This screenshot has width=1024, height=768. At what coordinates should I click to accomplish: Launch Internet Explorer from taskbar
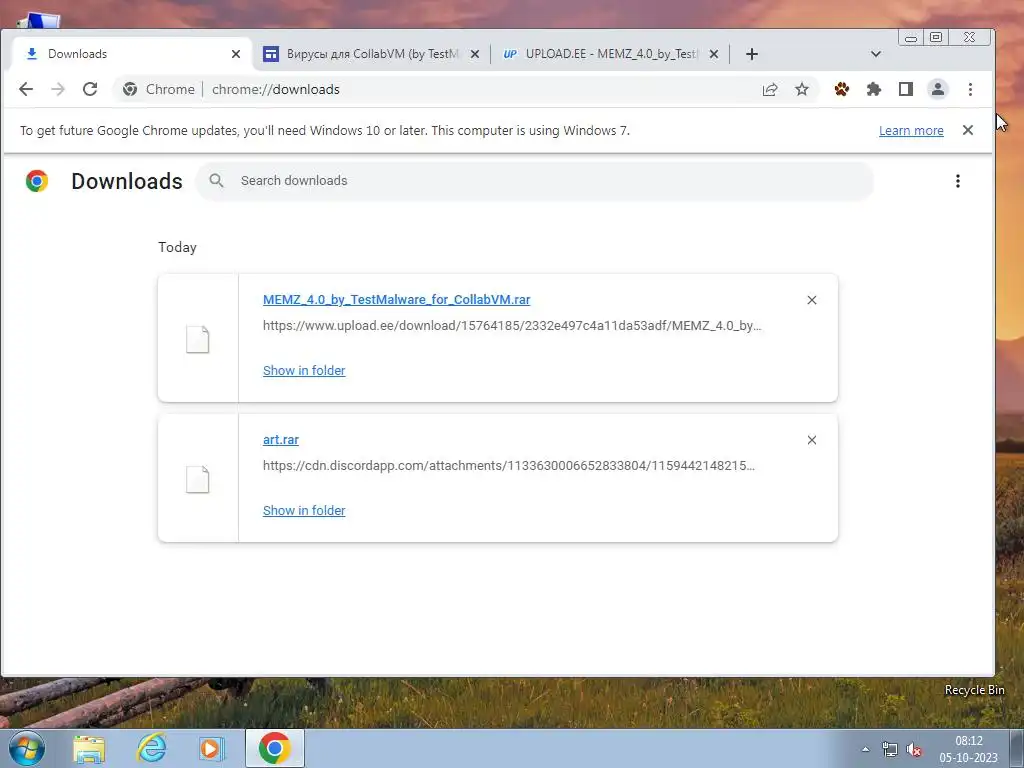[151, 749]
